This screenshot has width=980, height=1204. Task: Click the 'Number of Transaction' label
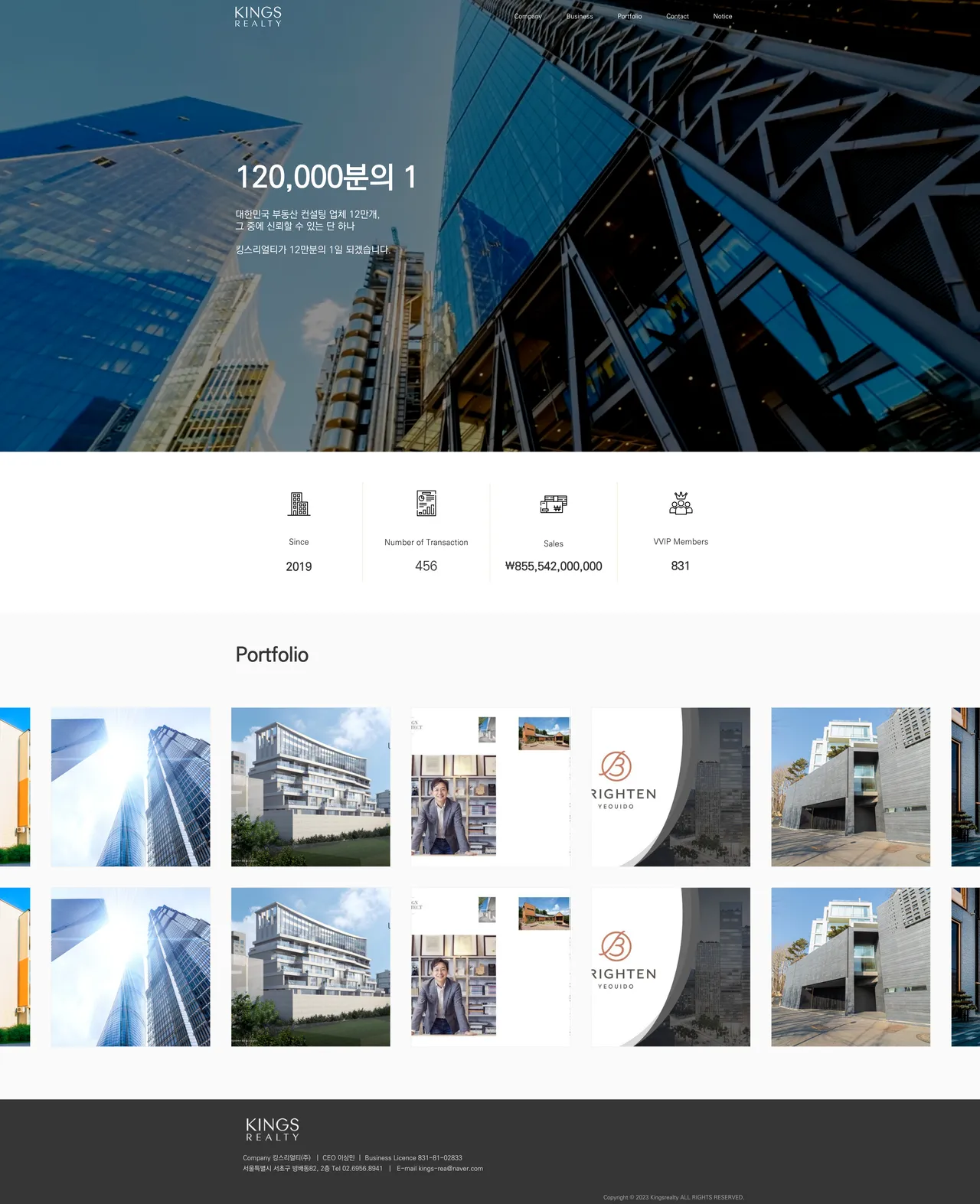tap(426, 542)
